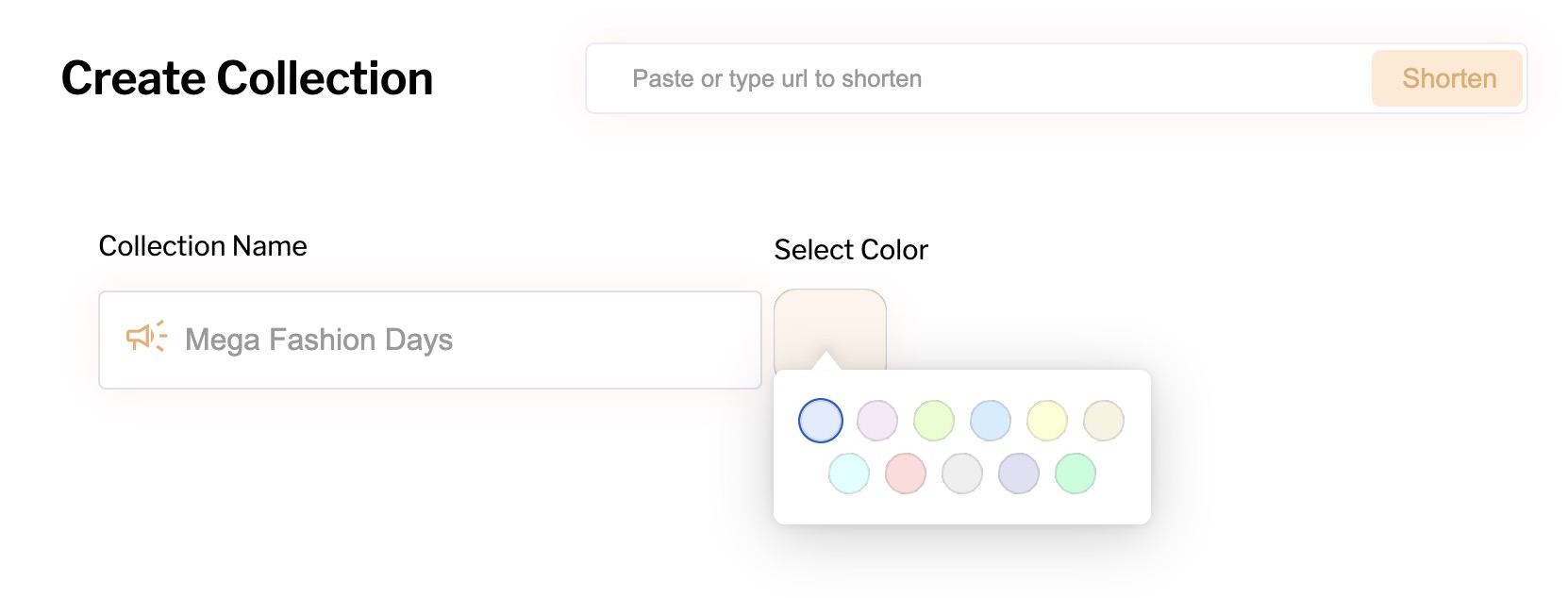Choose the pale pink-purple color swatch
Screen dimensions: 1568x598
pyautogui.click(x=877, y=421)
